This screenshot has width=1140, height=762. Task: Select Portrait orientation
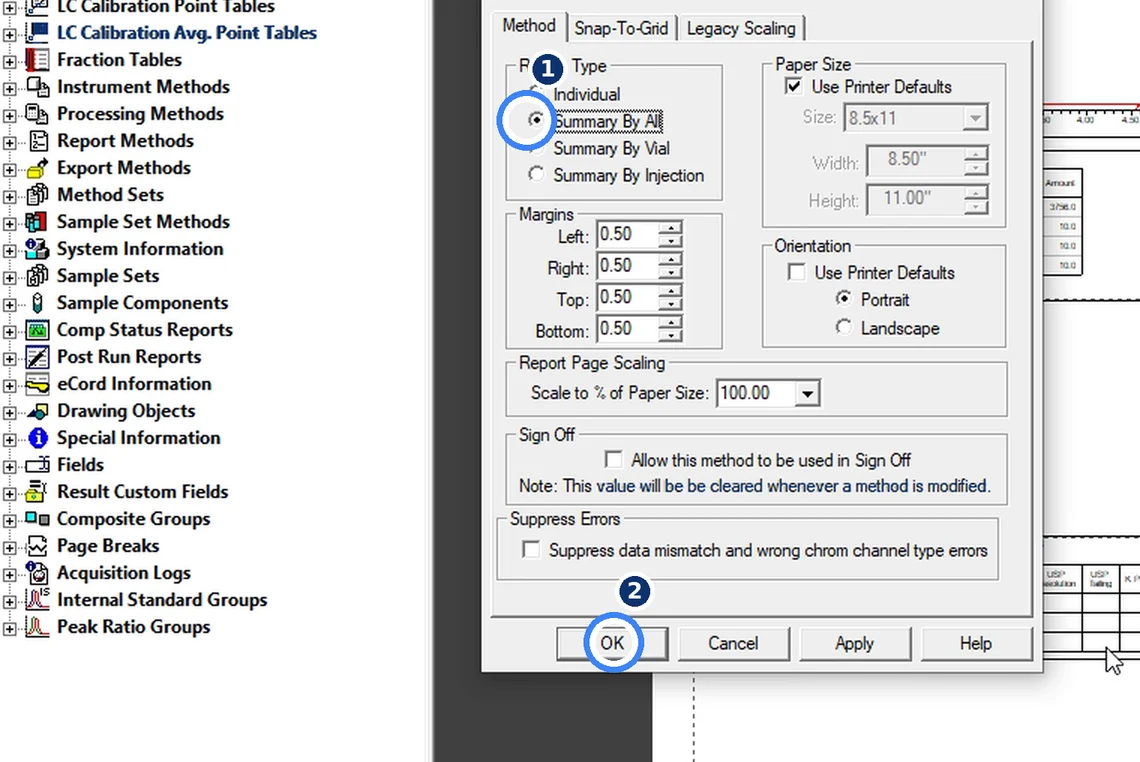[x=843, y=299]
